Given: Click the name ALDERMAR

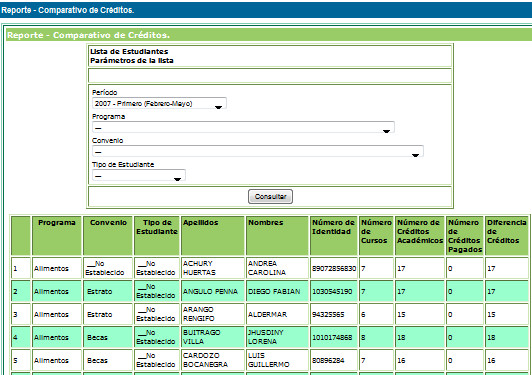Looking at the screenshot, I should pyautogui.click(x=267, y=315).
